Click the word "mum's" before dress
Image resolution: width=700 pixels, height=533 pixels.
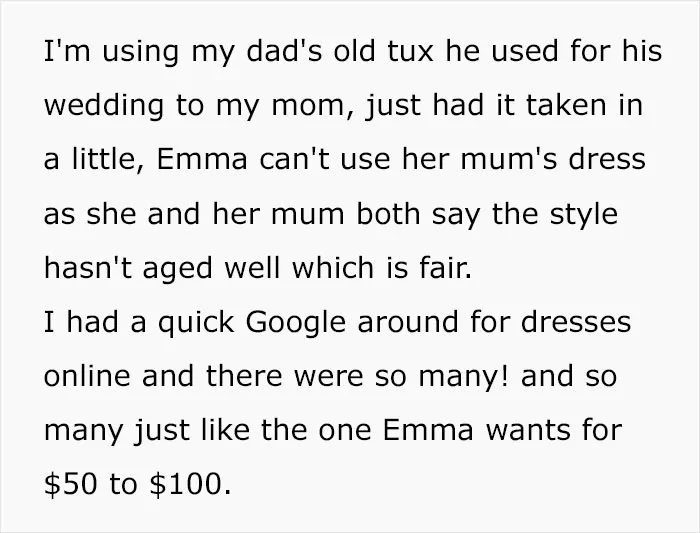point(509,159)
